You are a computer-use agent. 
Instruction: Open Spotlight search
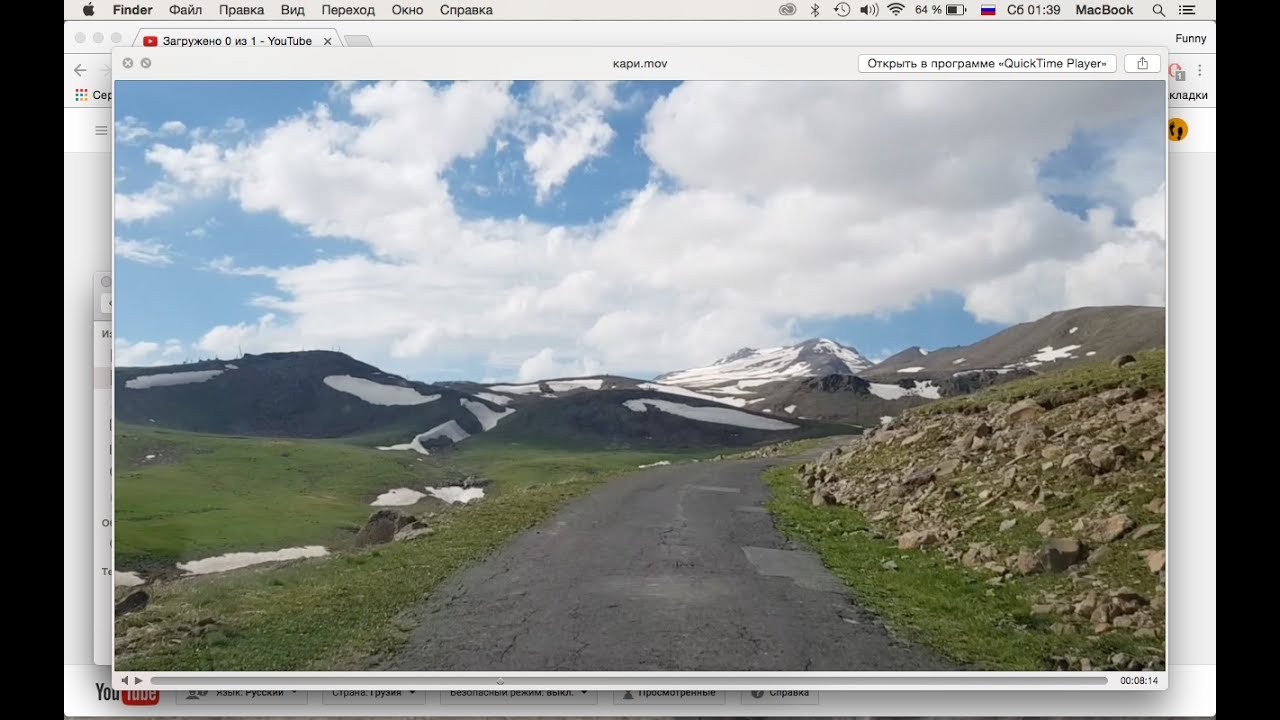(x=1159, y=10)
